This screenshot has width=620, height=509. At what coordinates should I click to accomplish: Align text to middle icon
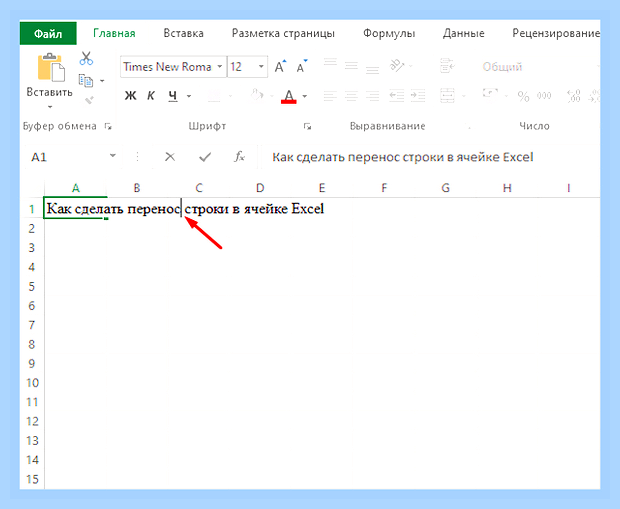click(351, 65)
